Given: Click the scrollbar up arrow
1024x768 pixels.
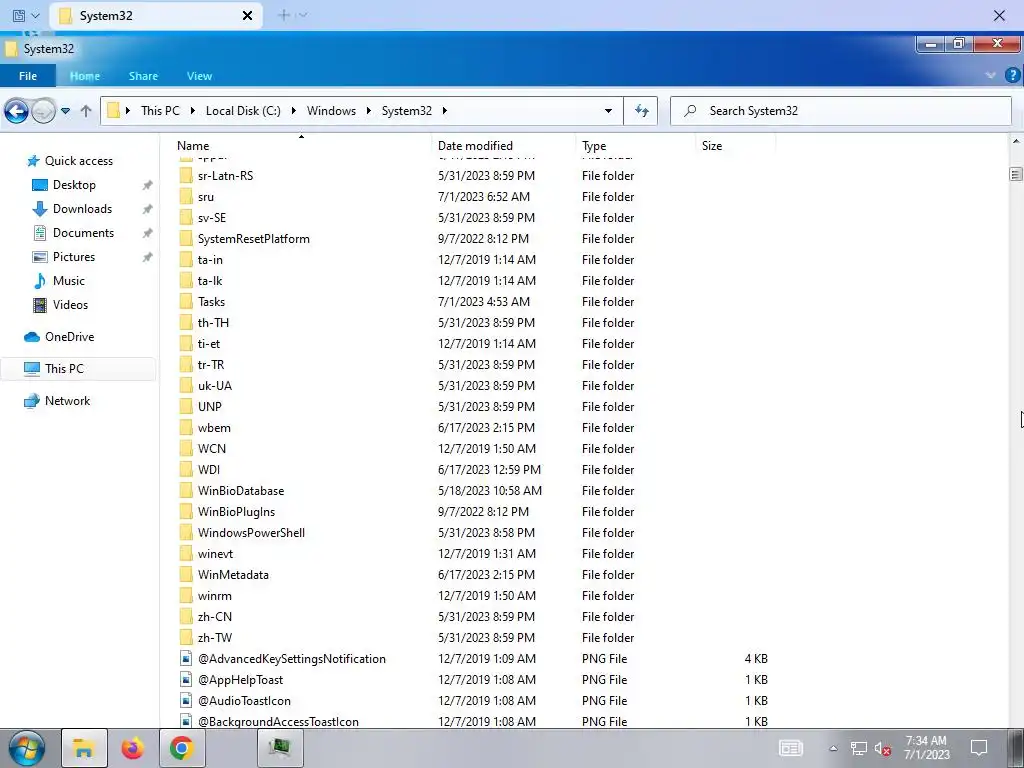Looking at the screenshot, I should 1016,141.
